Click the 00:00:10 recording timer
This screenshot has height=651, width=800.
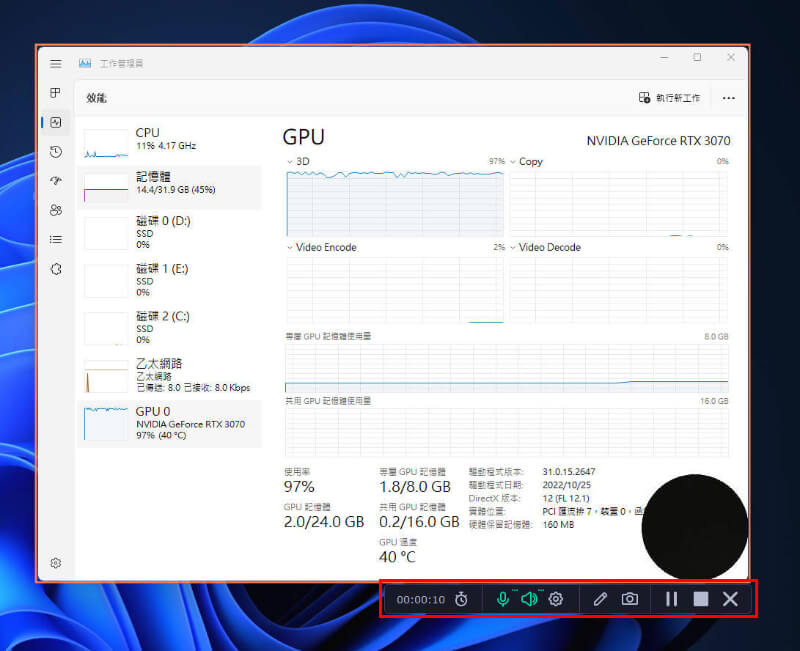[421, 599]
